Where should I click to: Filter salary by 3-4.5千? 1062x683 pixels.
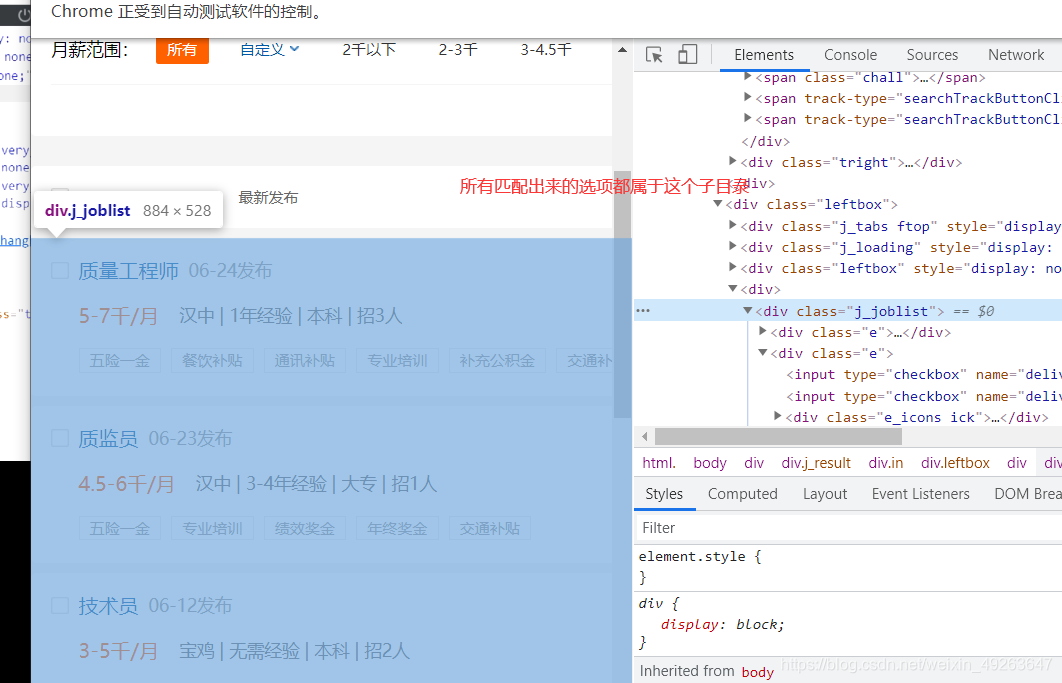[546, 49]
